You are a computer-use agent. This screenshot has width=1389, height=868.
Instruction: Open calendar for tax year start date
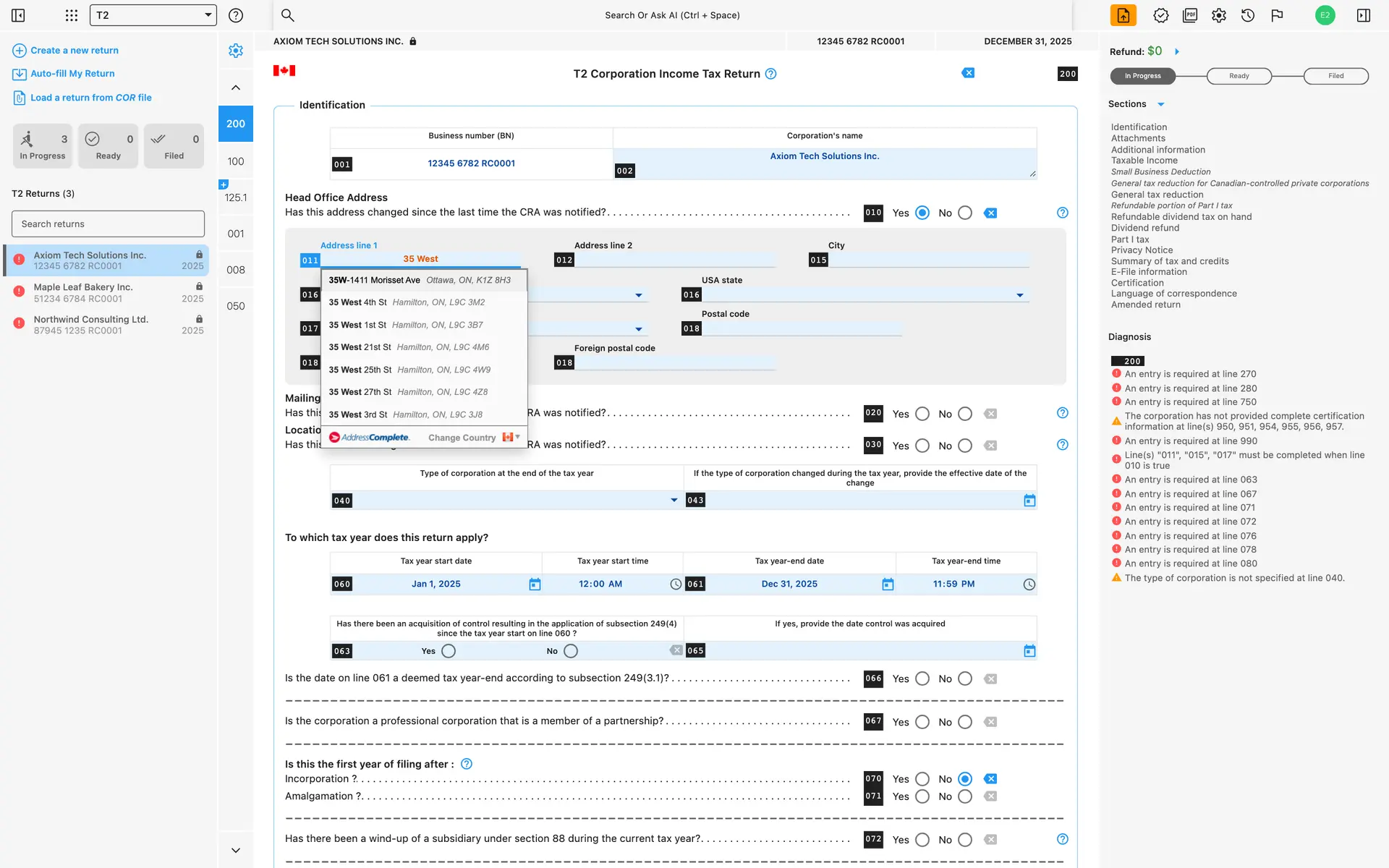[535, 584]
